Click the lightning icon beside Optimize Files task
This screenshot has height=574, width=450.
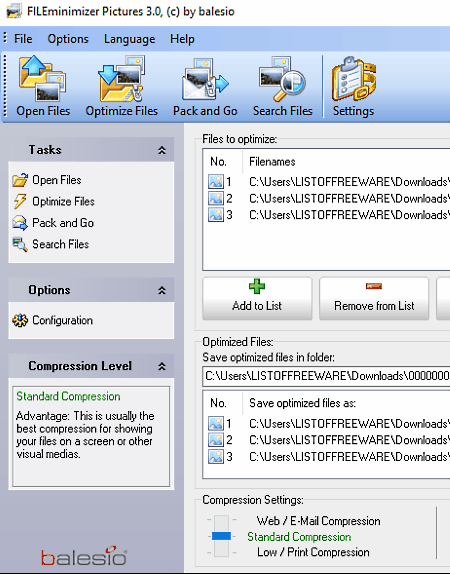(x=20, y=201)
